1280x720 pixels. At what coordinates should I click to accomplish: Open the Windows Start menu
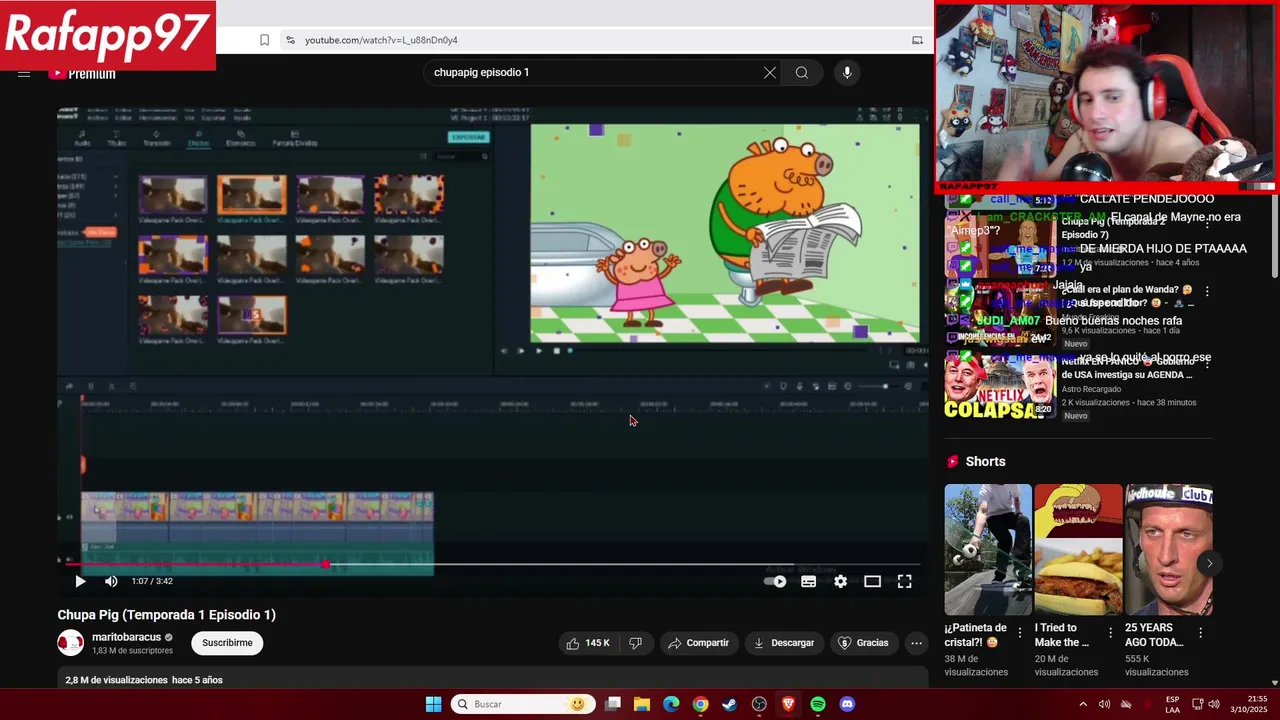point(433,704)
